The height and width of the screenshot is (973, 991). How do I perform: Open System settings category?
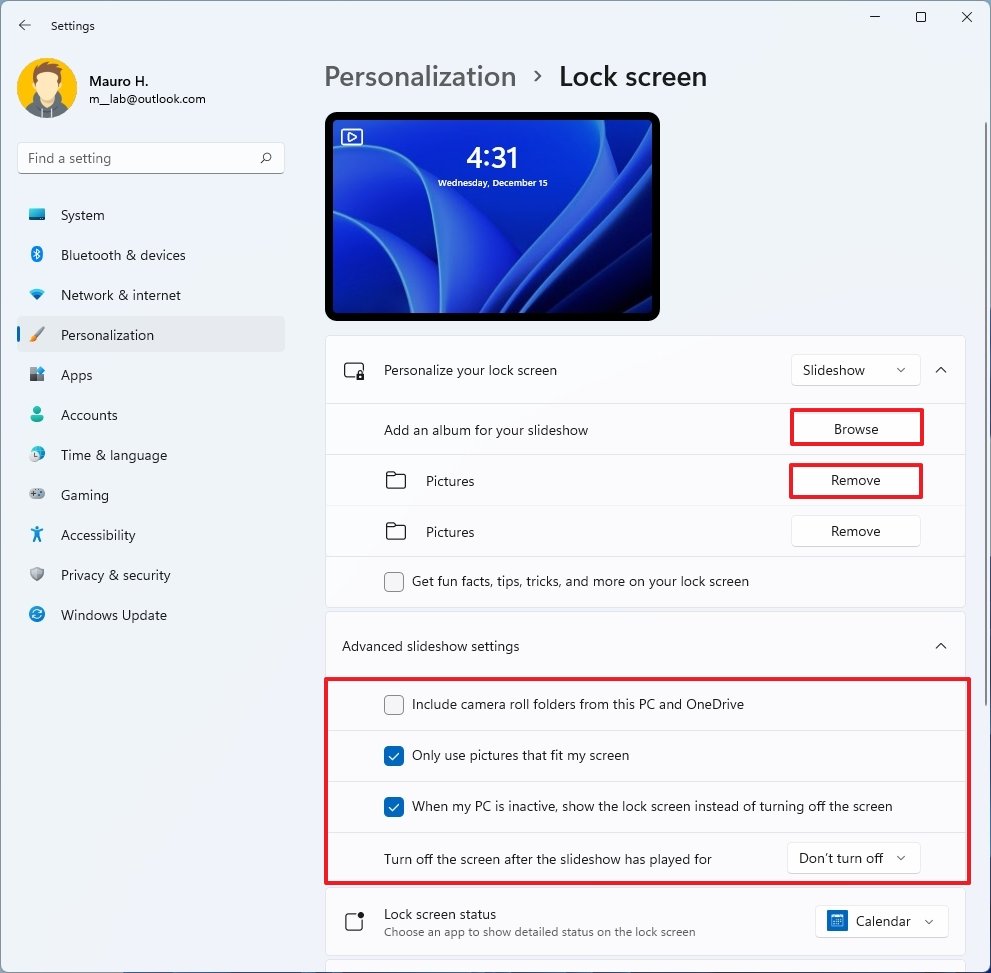[x=151, y=215]
